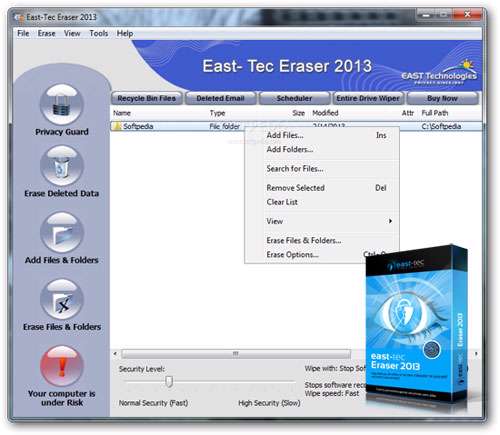Open the File menu
The image size is (500, 435).
tap(23, 33)
